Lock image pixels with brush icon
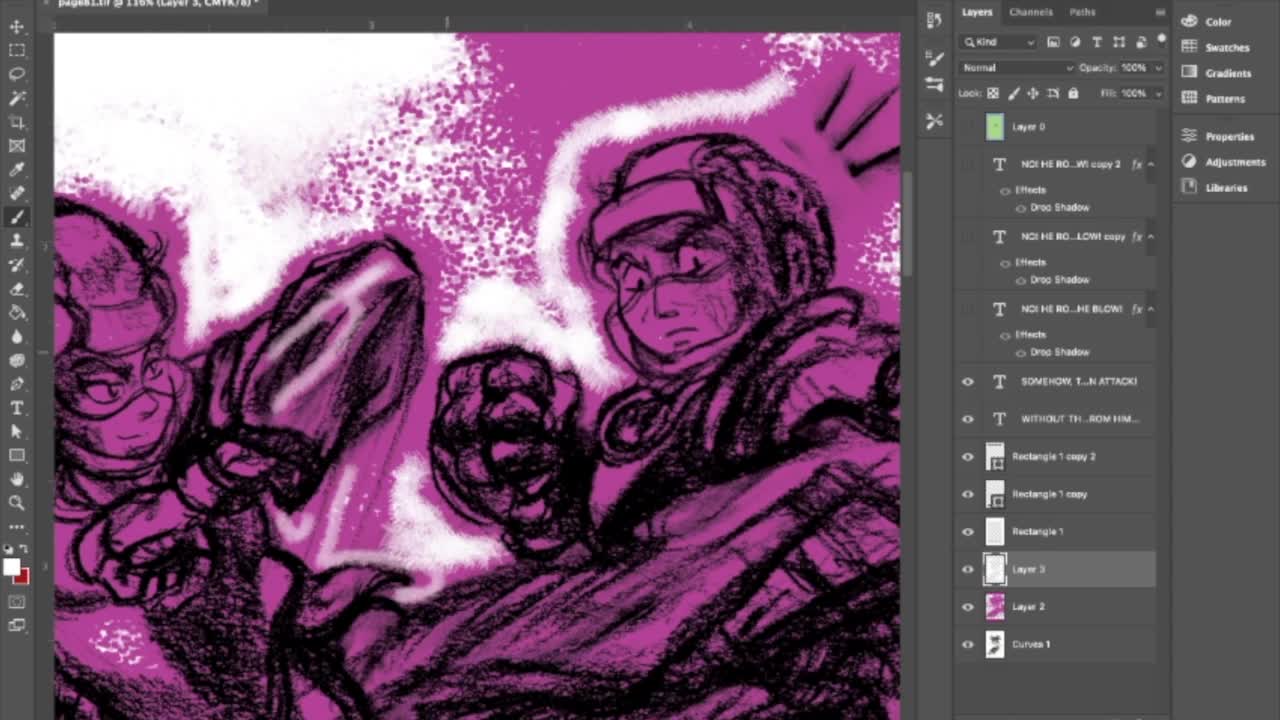 (1013, 93)
